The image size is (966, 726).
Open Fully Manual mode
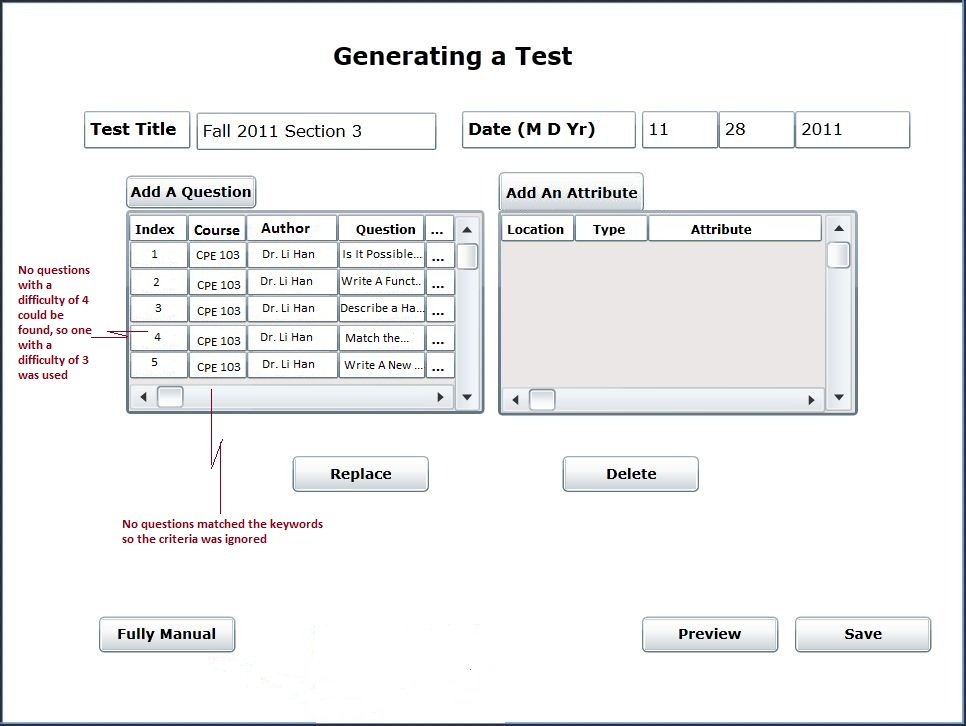(x=167, y=634)
